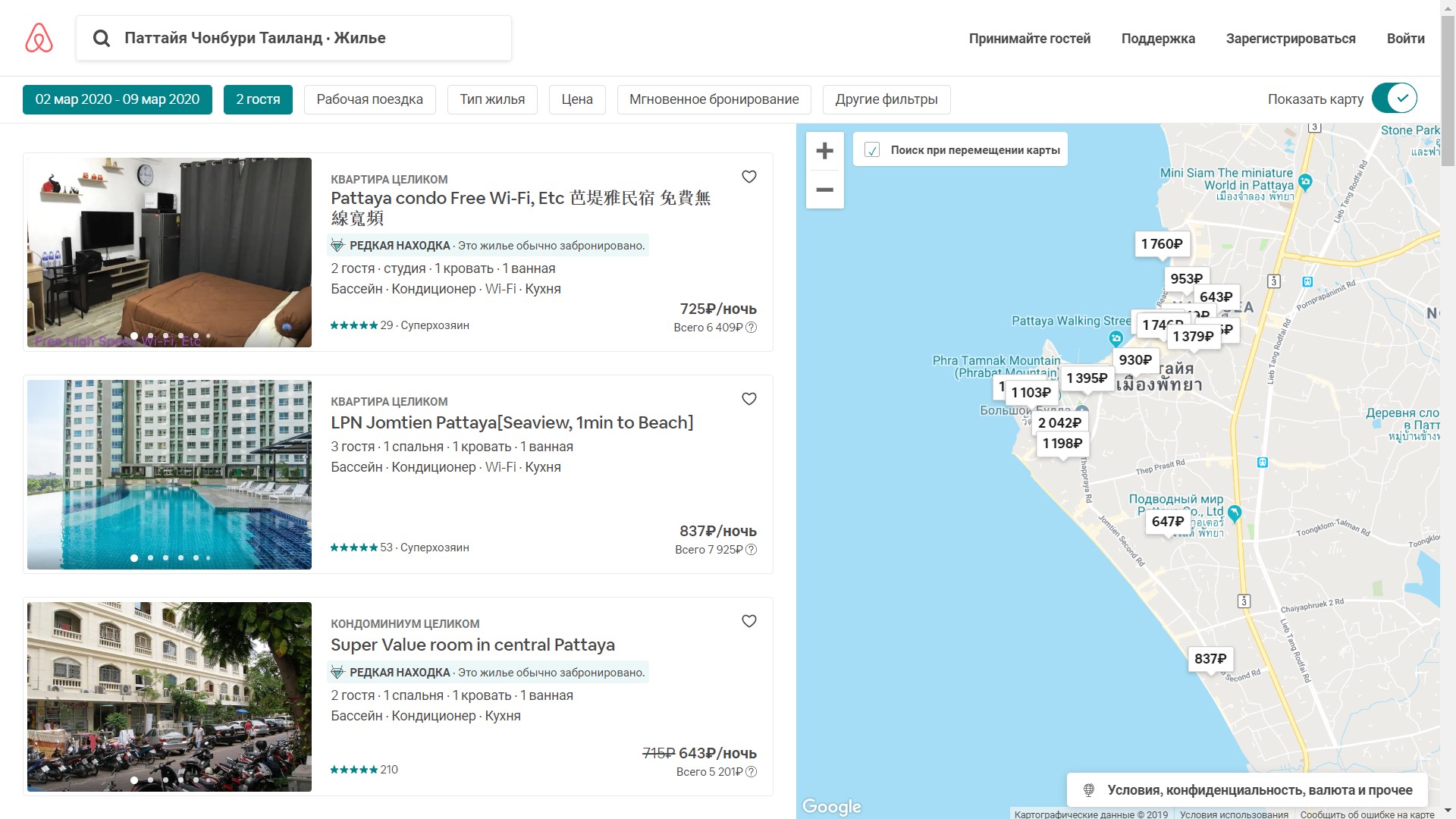The width and height of the screenshot is (1456, 819).
Task: Click Underwater World map pin icon
Action: pos(1235,513)
